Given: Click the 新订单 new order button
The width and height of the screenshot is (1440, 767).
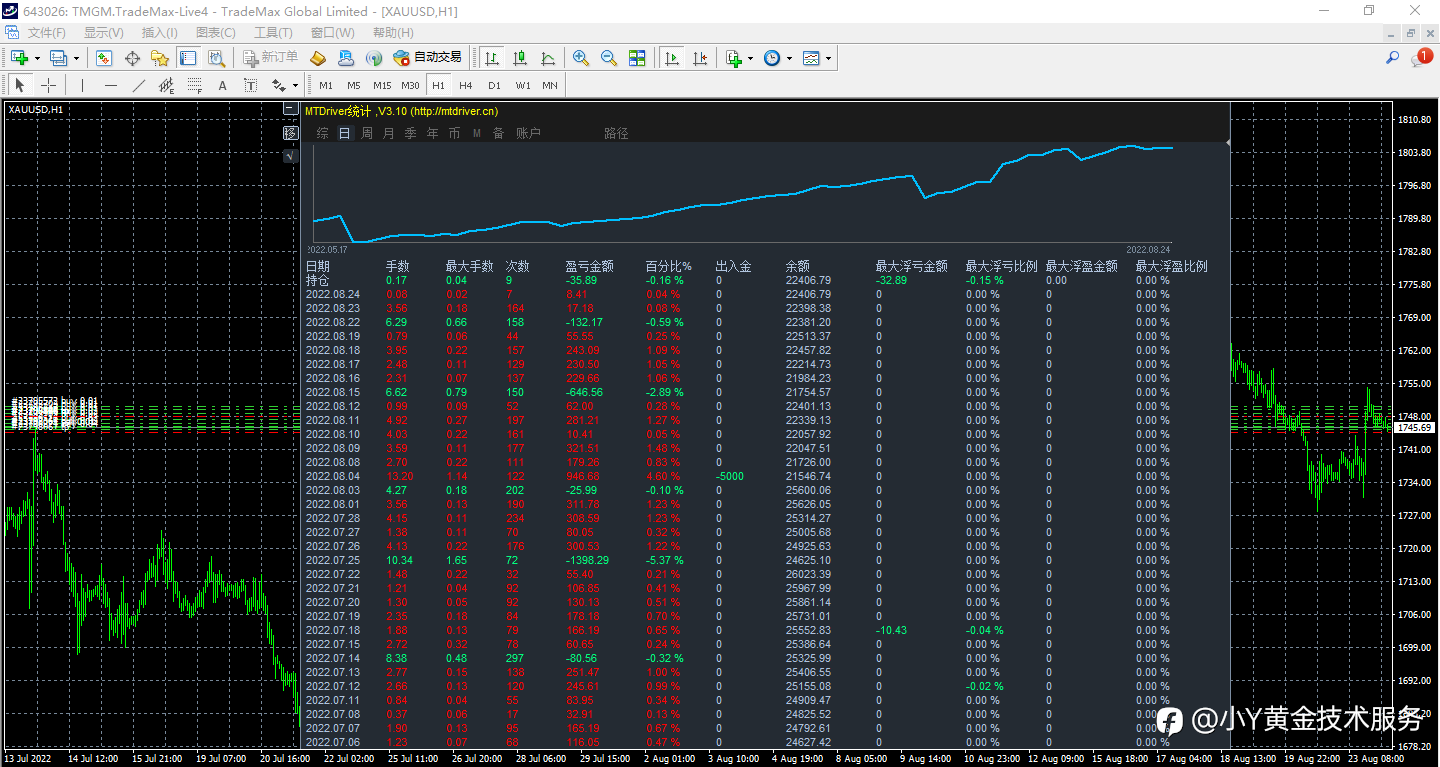Looking at the screenshot, I should click(x=271, y=58).
